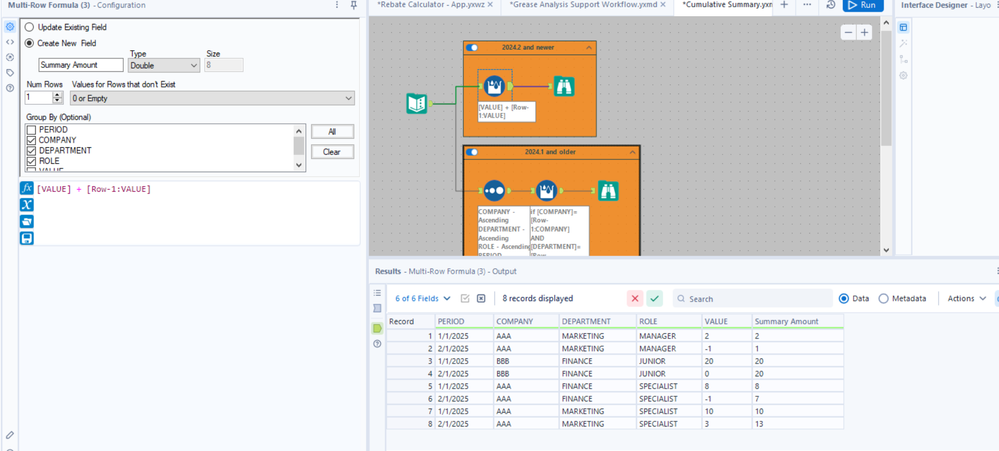
Task: Open the Type dropdown showing Double
Action: pyautogui.click(x=164, y=65)
